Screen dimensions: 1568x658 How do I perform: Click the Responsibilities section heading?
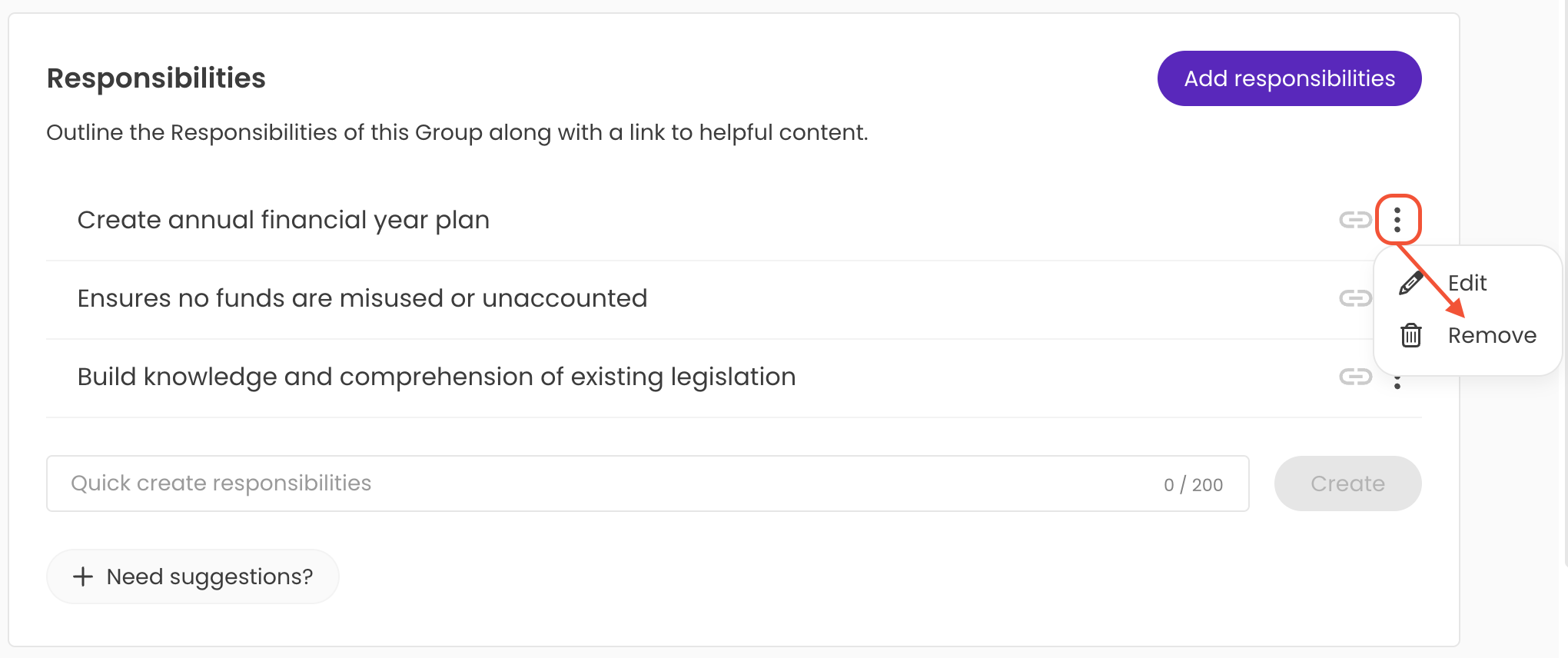click(156, 78)
